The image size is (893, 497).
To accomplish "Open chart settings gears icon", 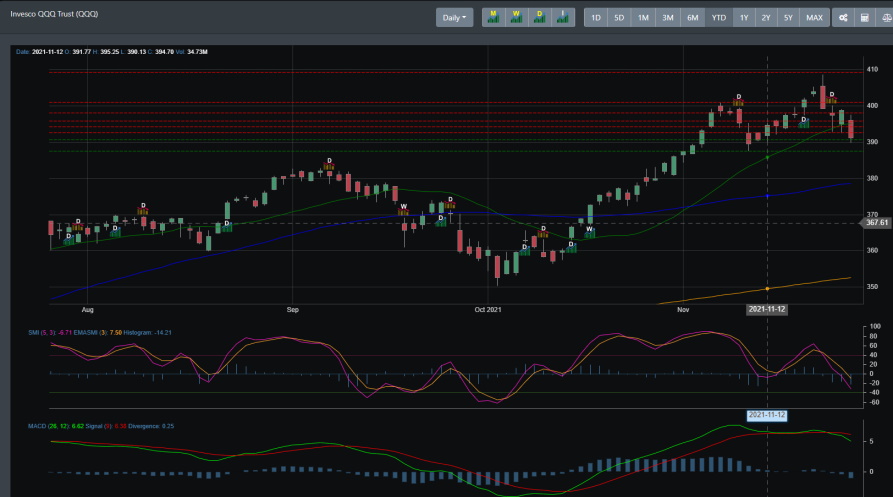I will click(x=843, y=18).
